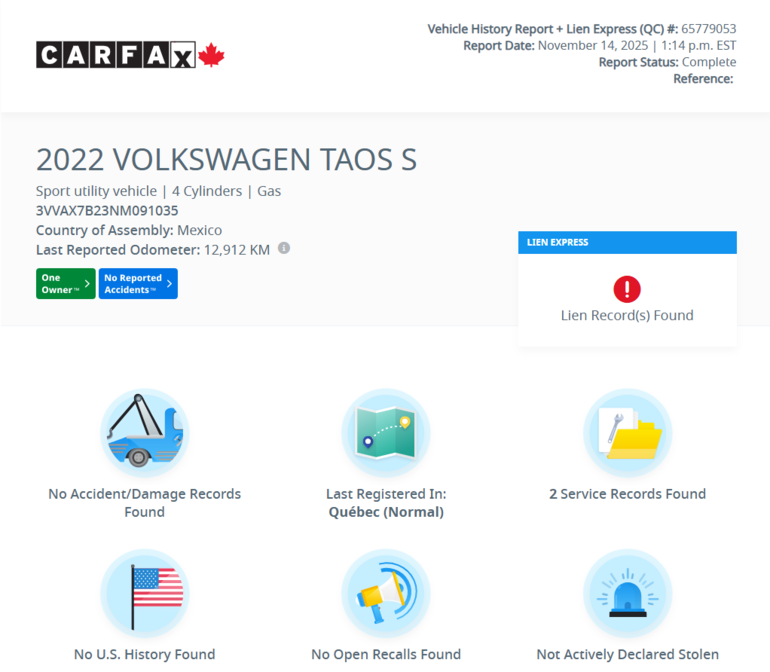Open Lien Record(s) Found details
This screenshot has width=770, height=672.
[627, 315]
